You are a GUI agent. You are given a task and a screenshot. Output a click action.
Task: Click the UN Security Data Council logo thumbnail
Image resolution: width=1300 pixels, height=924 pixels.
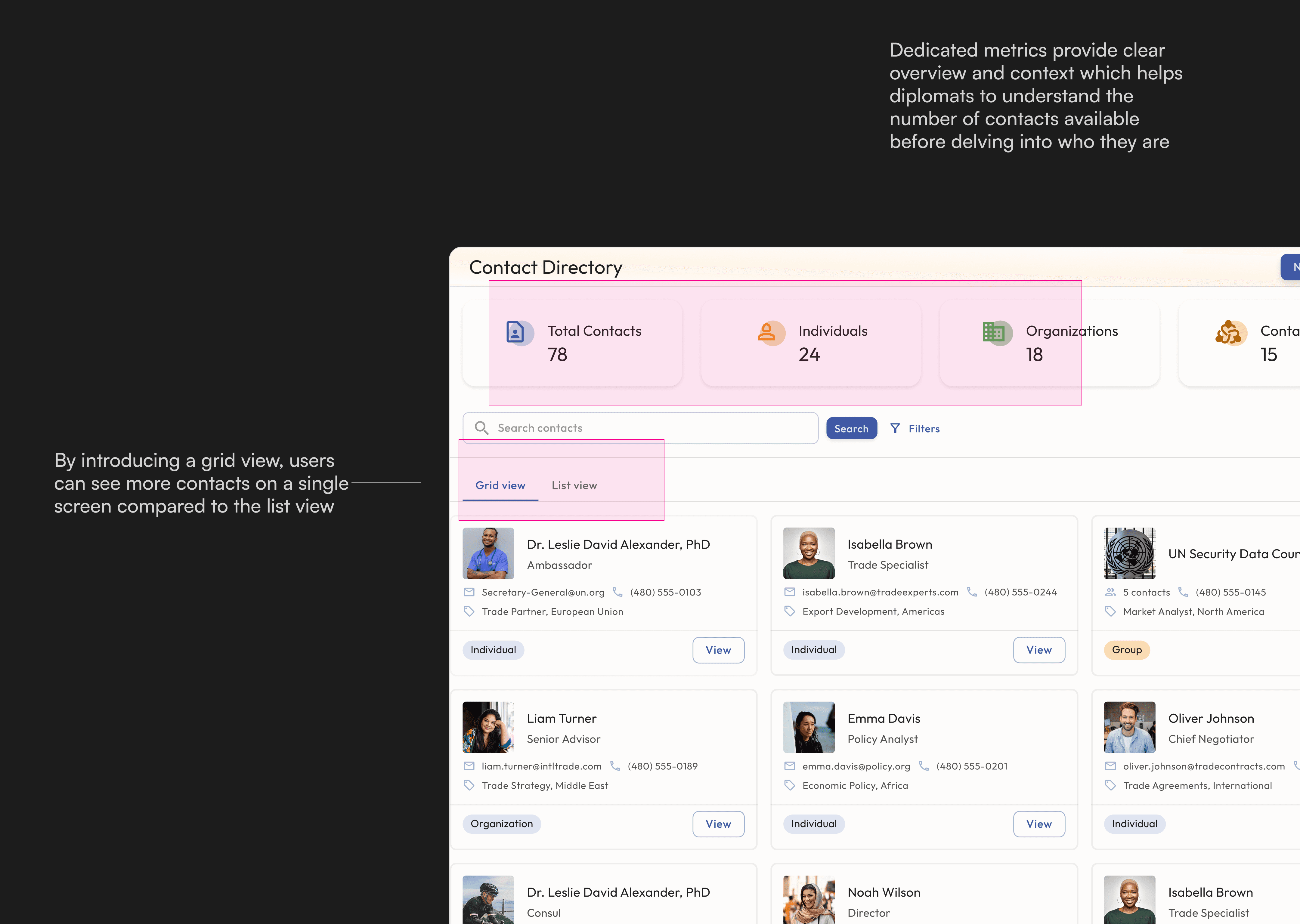coord(1129,553)
